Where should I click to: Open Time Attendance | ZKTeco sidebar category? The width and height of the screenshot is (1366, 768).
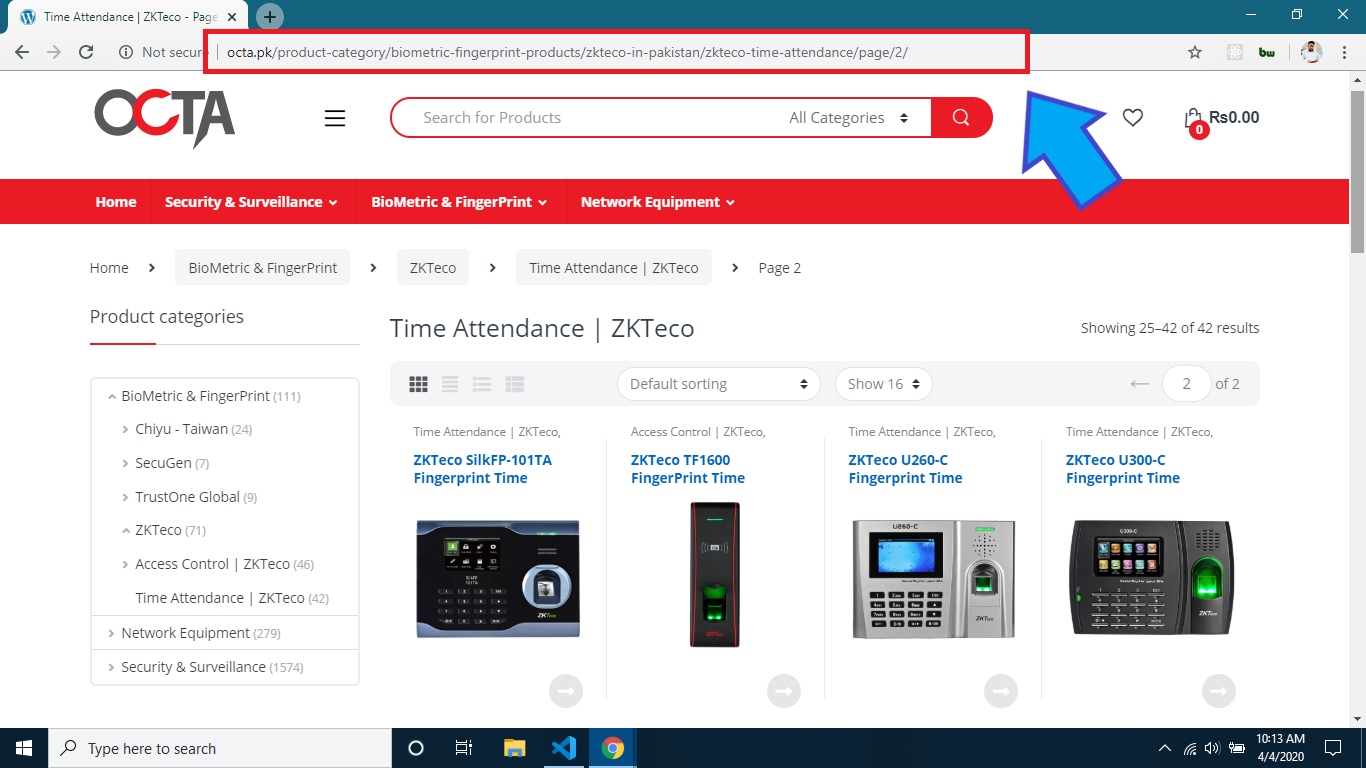pos(220,598)
